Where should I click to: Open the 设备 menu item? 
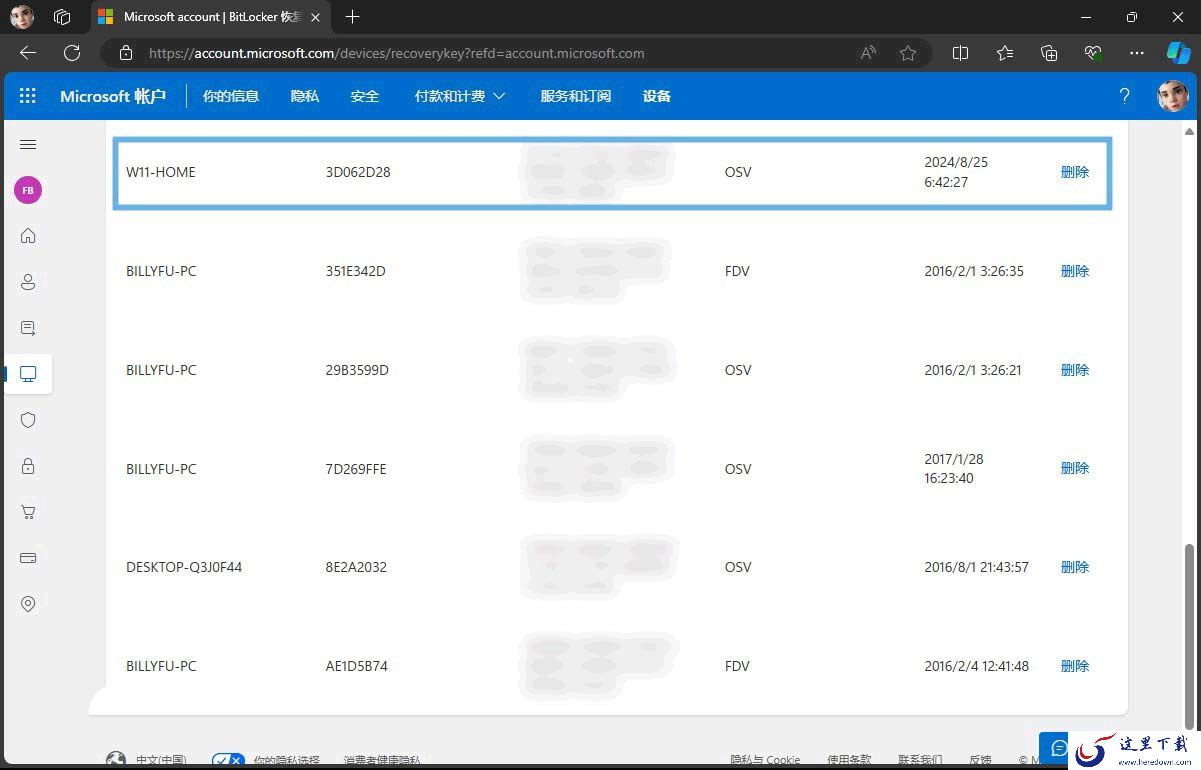(x=657, y=96)
